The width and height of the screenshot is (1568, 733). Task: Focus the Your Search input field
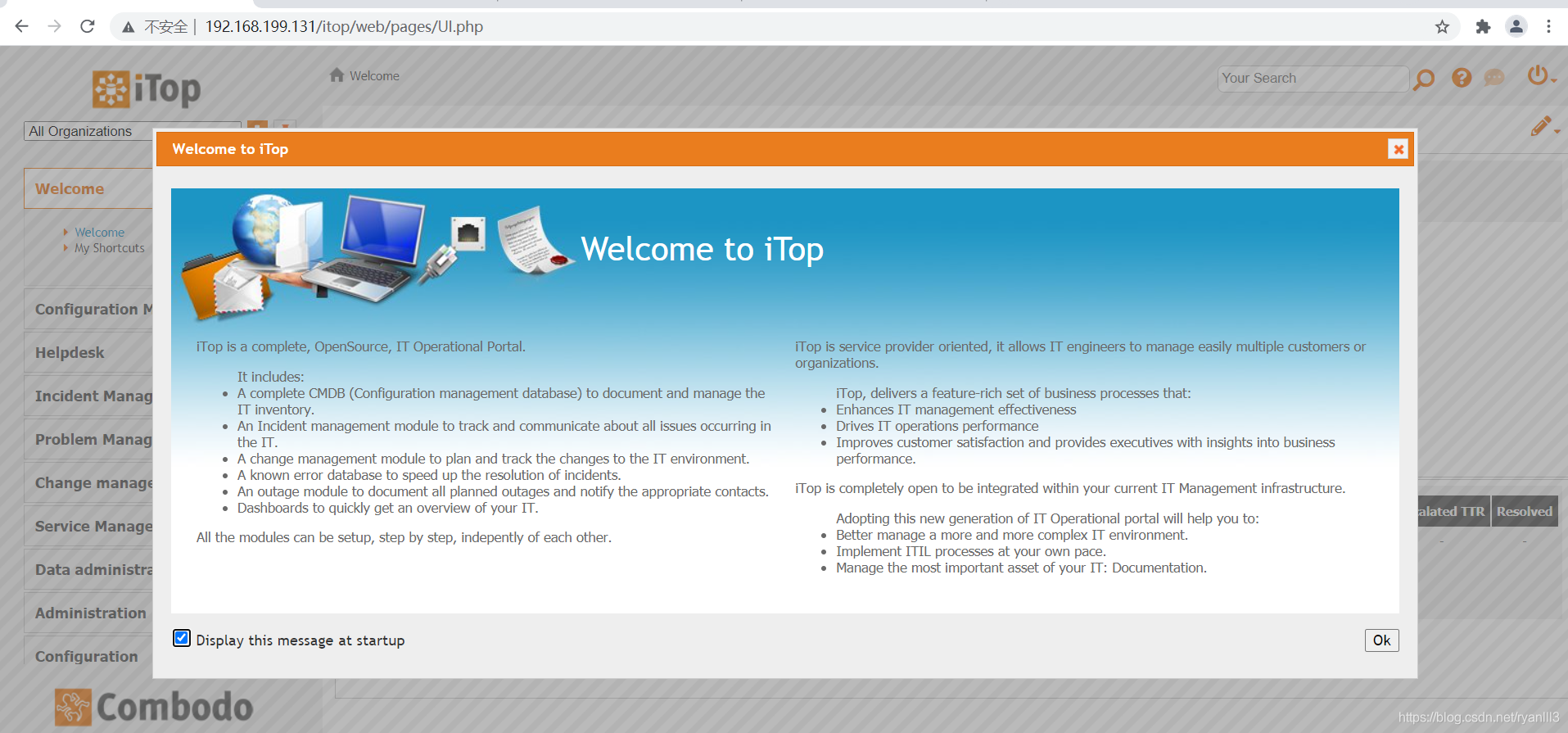click(x=1313, y=79)
